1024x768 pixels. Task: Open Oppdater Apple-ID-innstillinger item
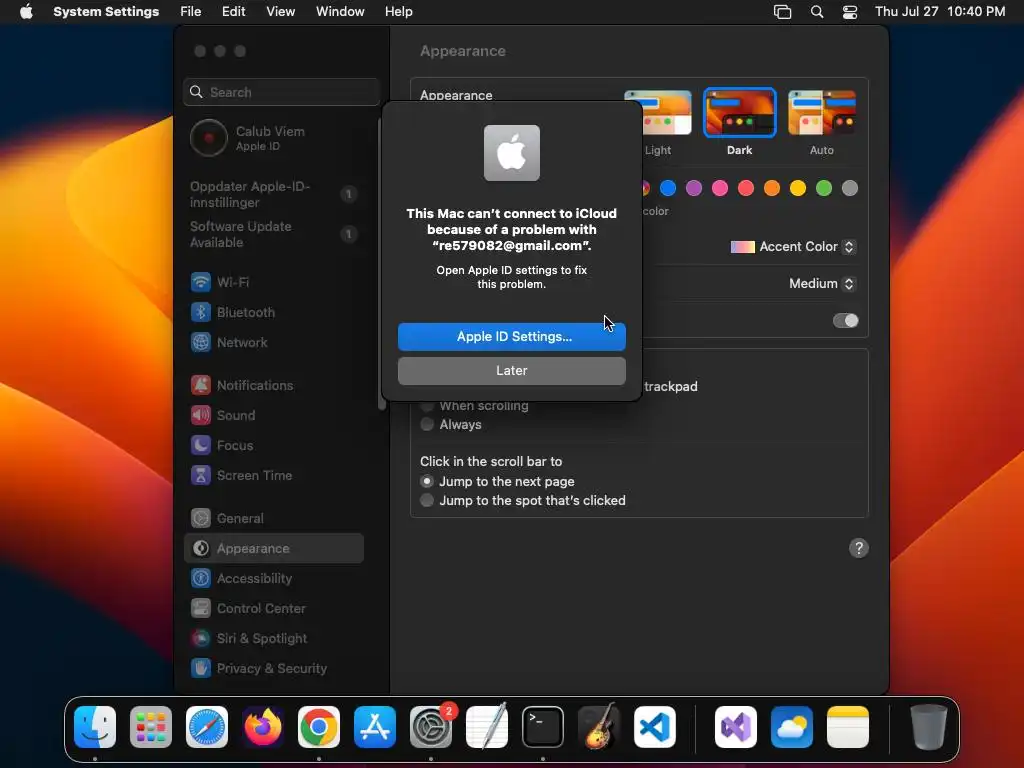pos(273,194)
